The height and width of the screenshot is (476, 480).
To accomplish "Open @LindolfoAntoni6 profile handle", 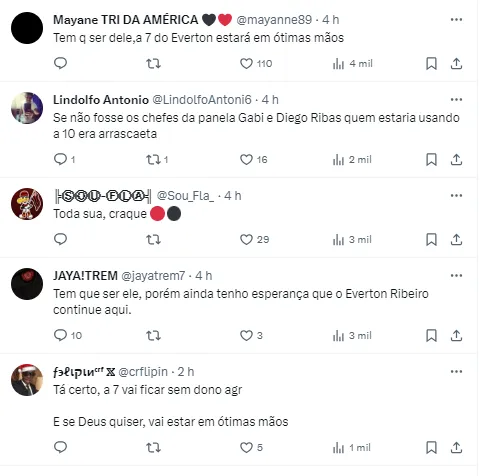I will (202, 100).
